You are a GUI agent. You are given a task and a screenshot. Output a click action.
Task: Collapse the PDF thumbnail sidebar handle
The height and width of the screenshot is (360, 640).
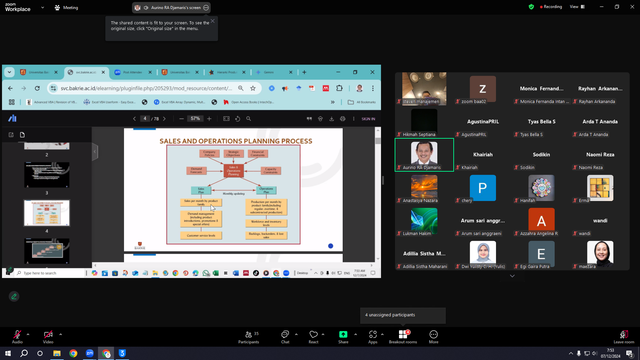click(x=95, y=152)
